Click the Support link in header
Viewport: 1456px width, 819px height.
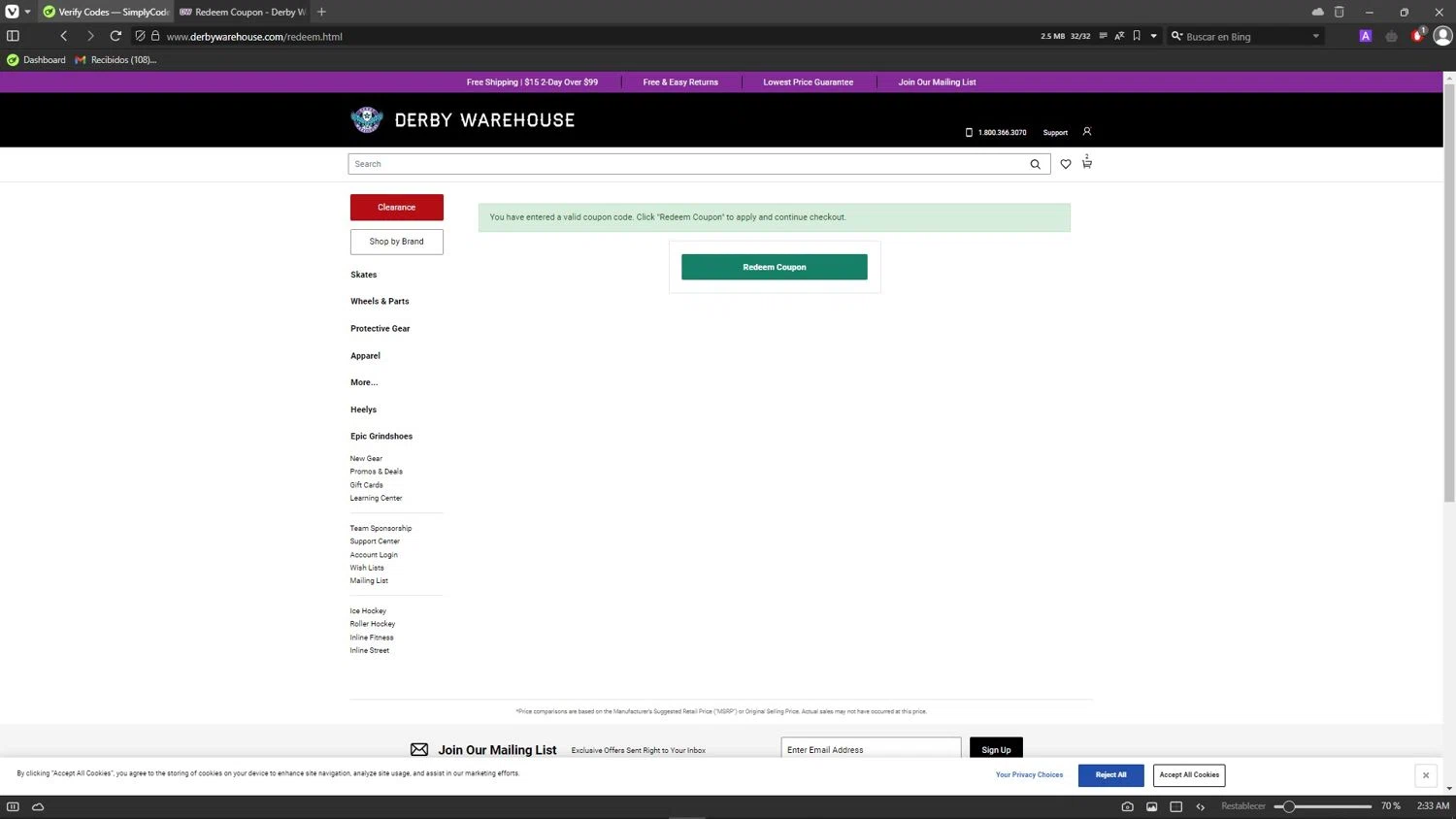1055,132
